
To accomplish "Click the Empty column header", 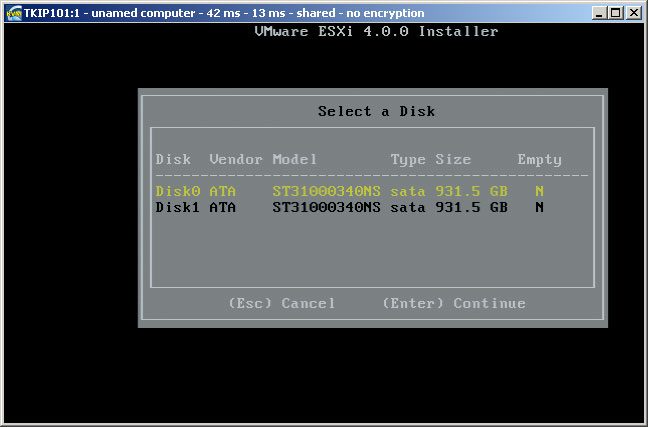I will point(539,160).
